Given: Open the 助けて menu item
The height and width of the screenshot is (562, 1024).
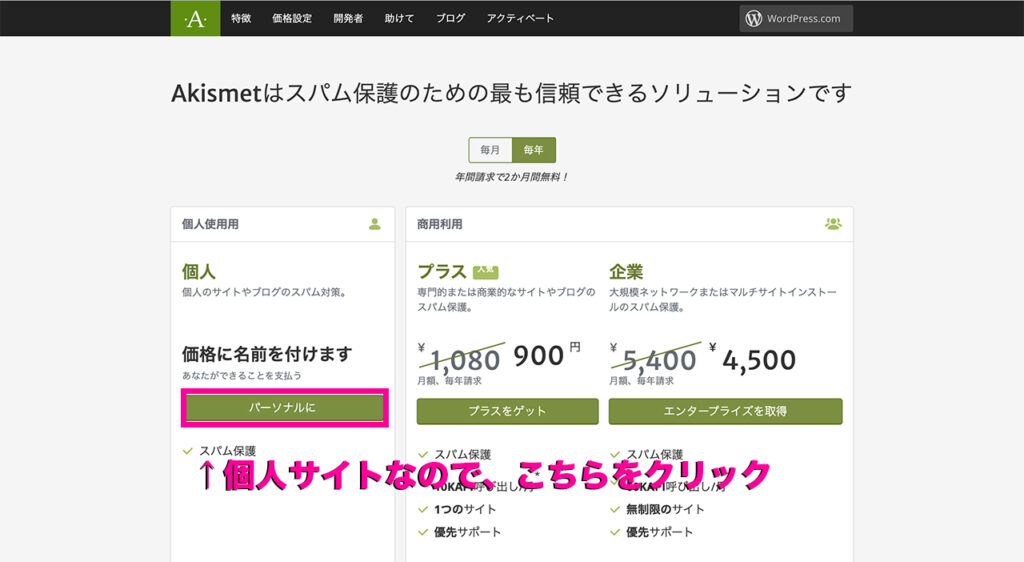Looking at the screenshot, I should coord(399,18).
